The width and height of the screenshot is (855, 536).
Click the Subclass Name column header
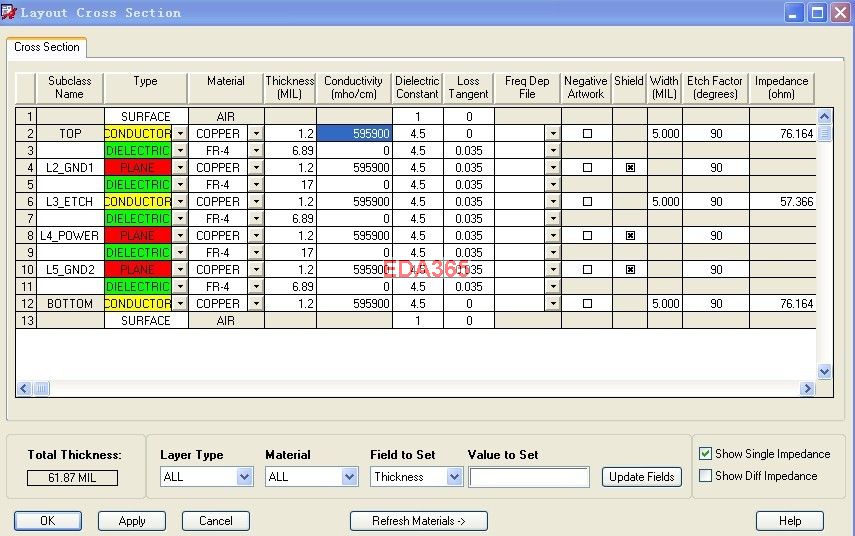click(69, 88)
